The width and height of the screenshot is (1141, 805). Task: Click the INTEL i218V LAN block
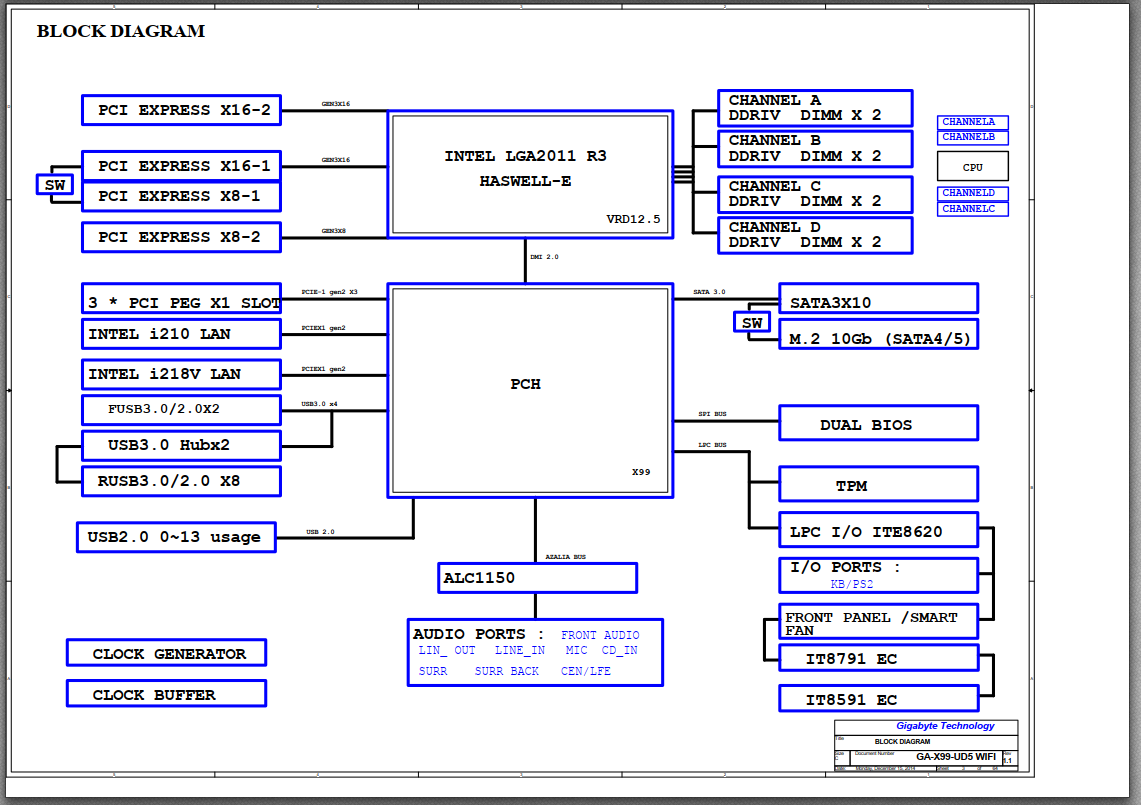(181, 374)
